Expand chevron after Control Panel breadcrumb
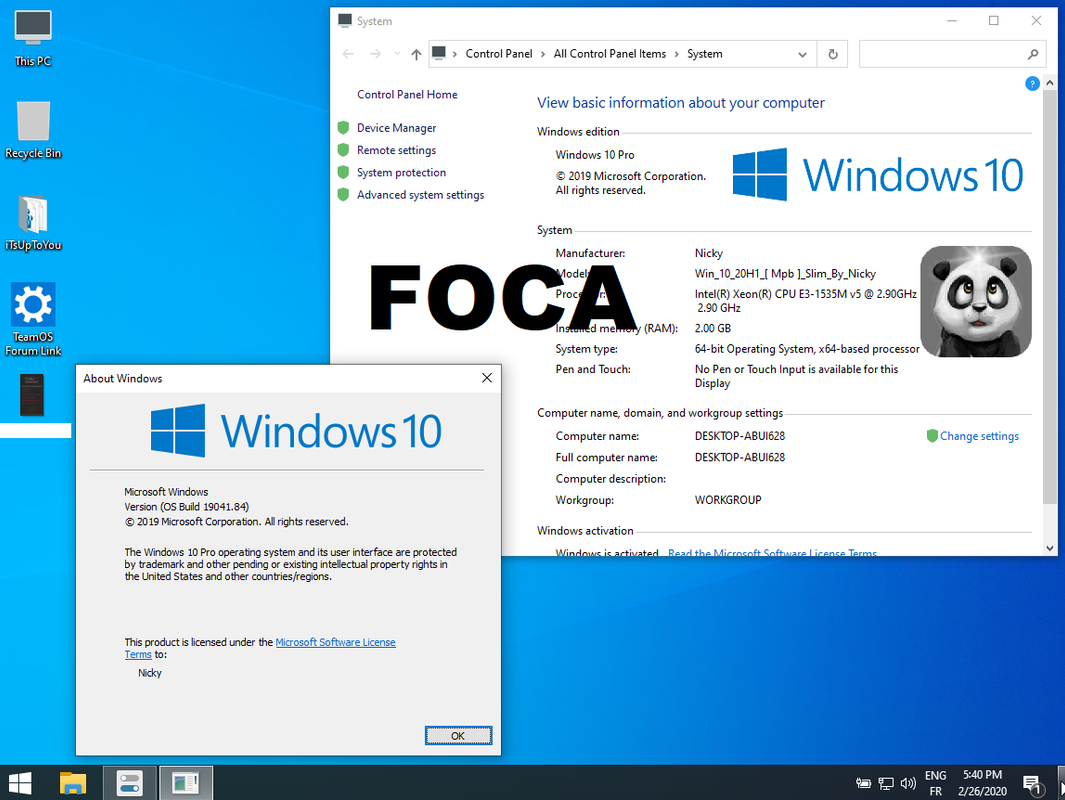This screenshot has width=1065, height=800. [543, 54]
